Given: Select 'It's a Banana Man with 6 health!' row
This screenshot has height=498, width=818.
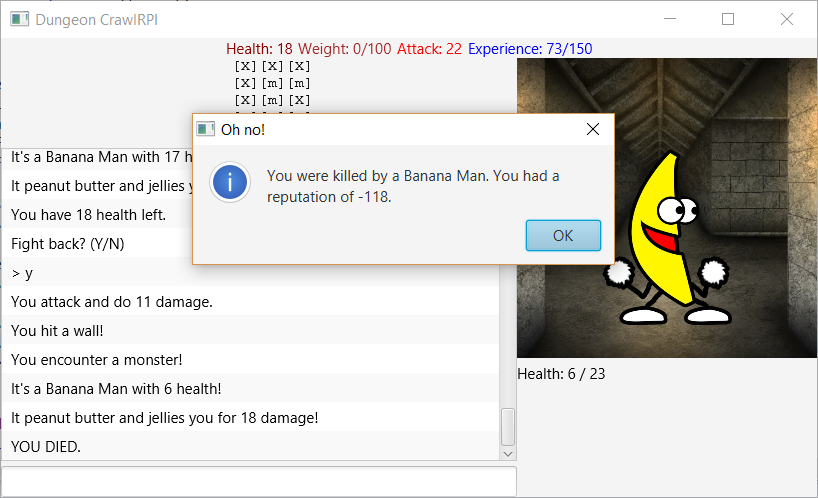Looking at the screenshot, I should (250, 388).
